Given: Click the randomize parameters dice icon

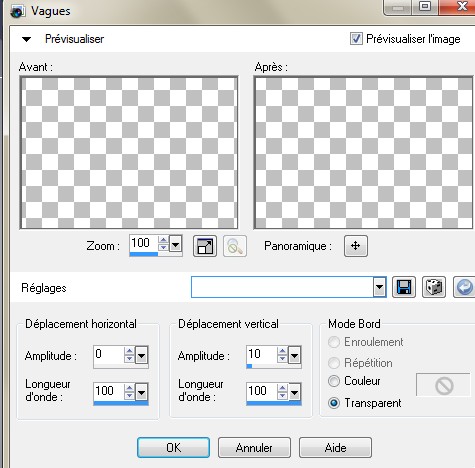Looking at the screenshot, I should (434, 287).
